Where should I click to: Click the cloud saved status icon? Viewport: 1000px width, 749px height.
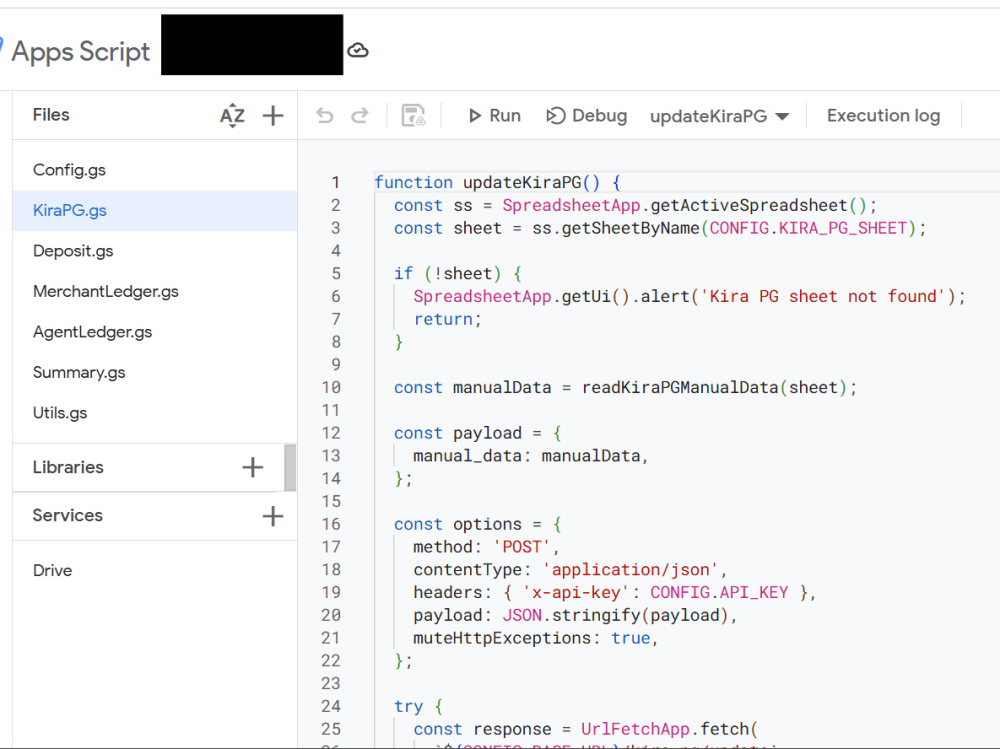tap(358, 50)
